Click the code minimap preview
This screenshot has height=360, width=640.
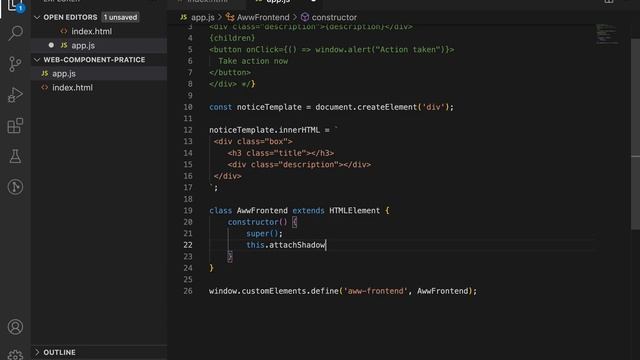[607, 34]
